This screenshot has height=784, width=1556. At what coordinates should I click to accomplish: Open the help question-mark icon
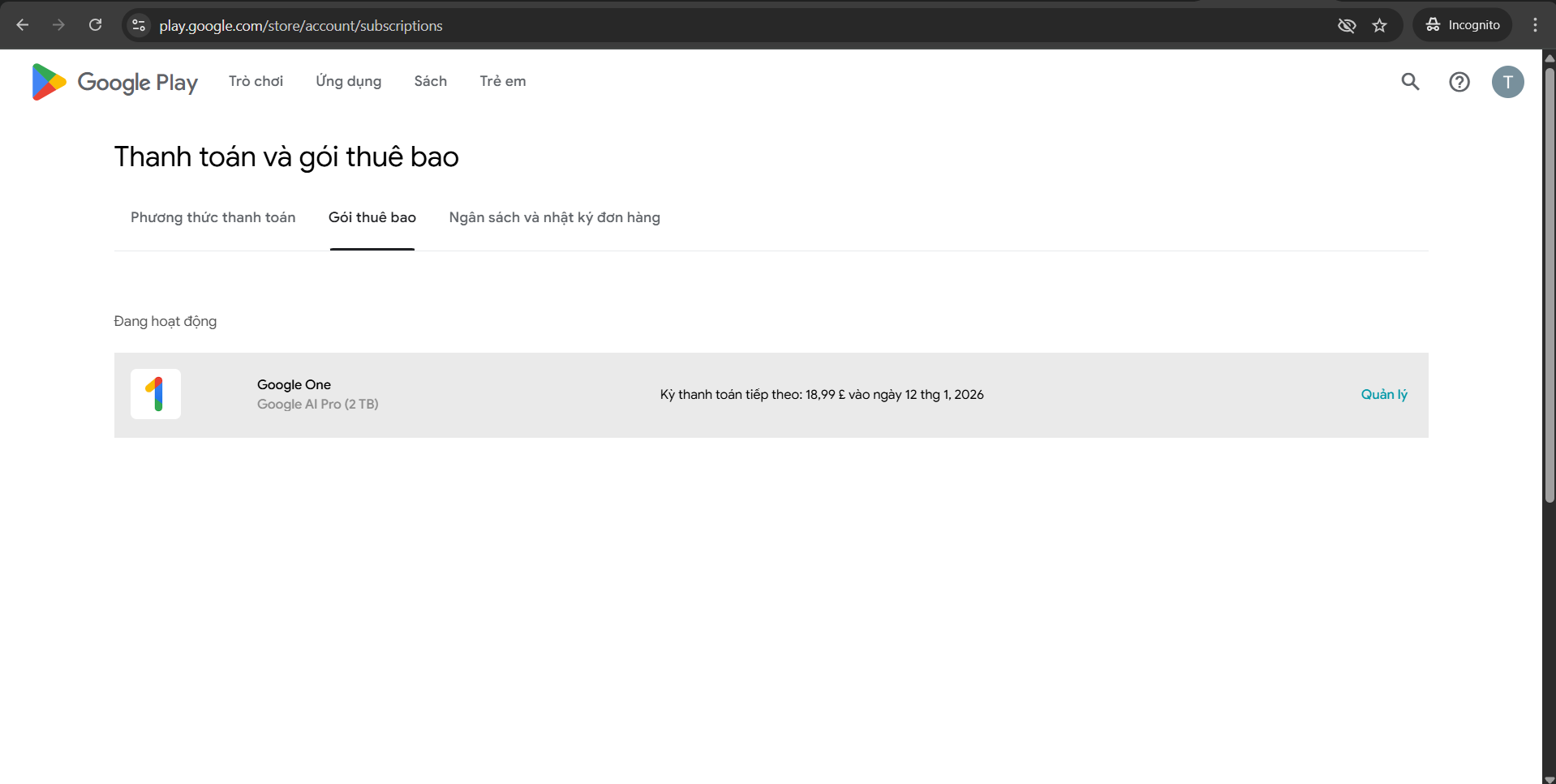coord(1459,82)
